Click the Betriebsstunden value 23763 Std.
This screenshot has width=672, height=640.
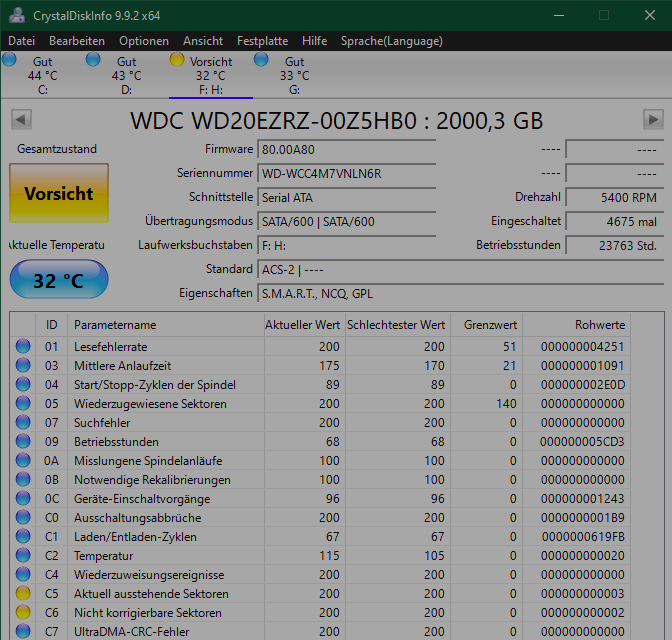point(615,246)
